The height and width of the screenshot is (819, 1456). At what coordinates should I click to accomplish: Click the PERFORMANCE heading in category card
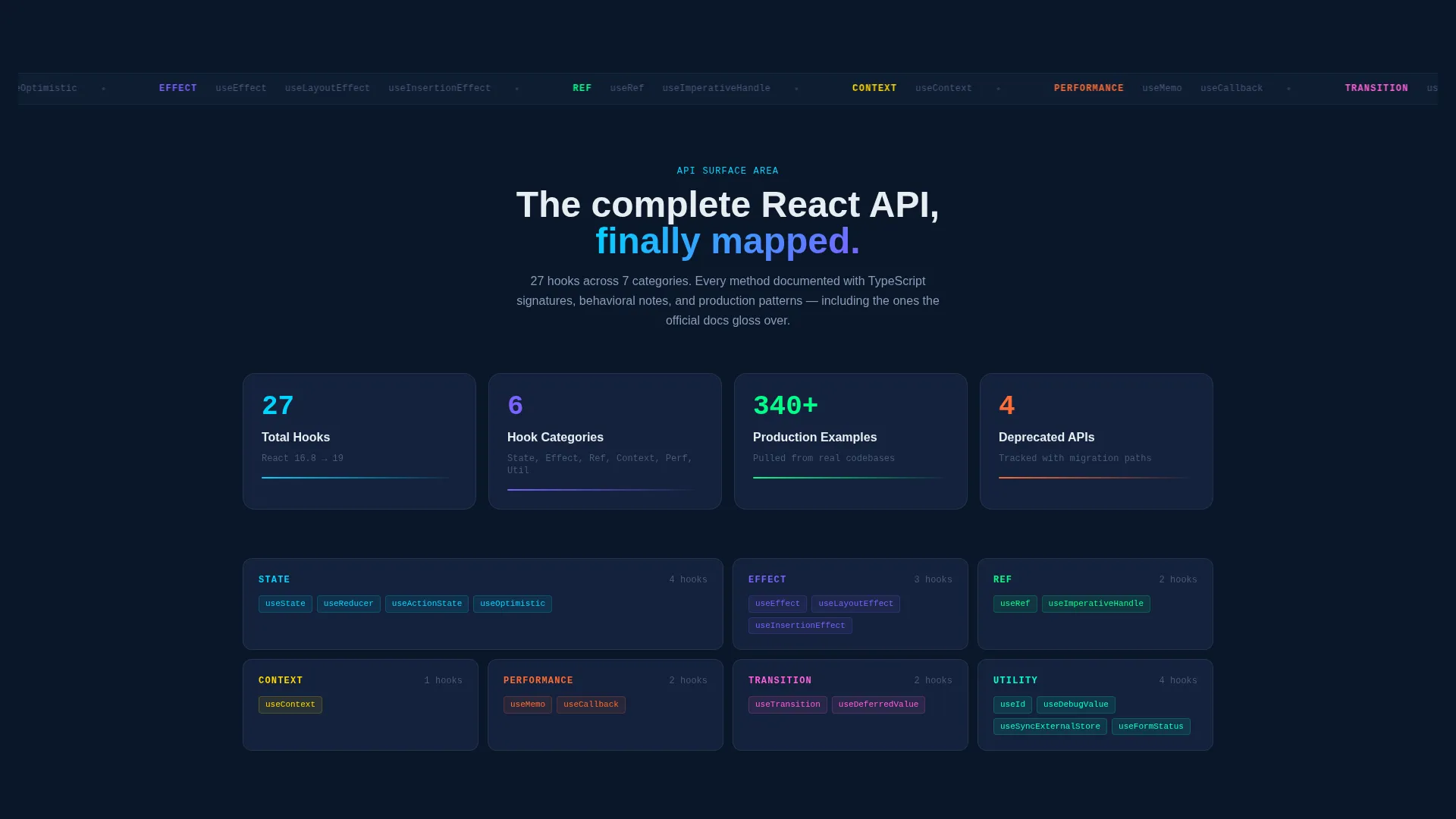538,680
